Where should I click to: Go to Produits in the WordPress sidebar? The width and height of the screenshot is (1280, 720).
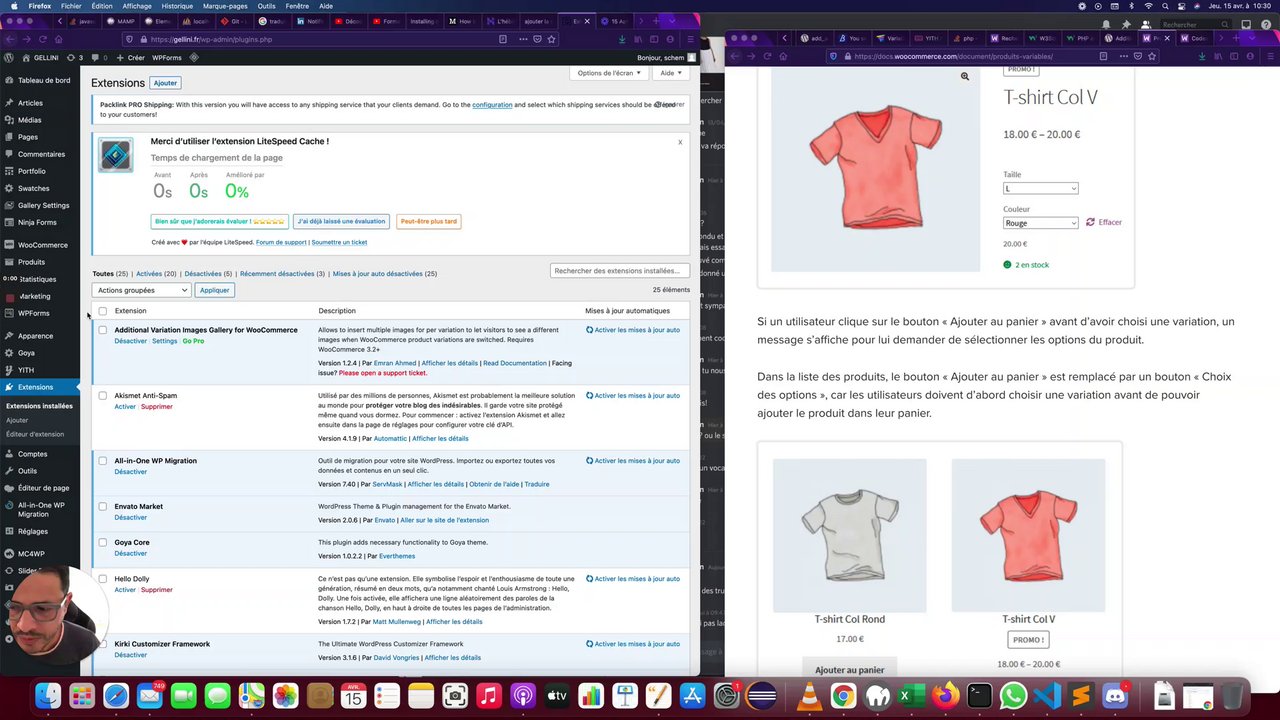31,262
